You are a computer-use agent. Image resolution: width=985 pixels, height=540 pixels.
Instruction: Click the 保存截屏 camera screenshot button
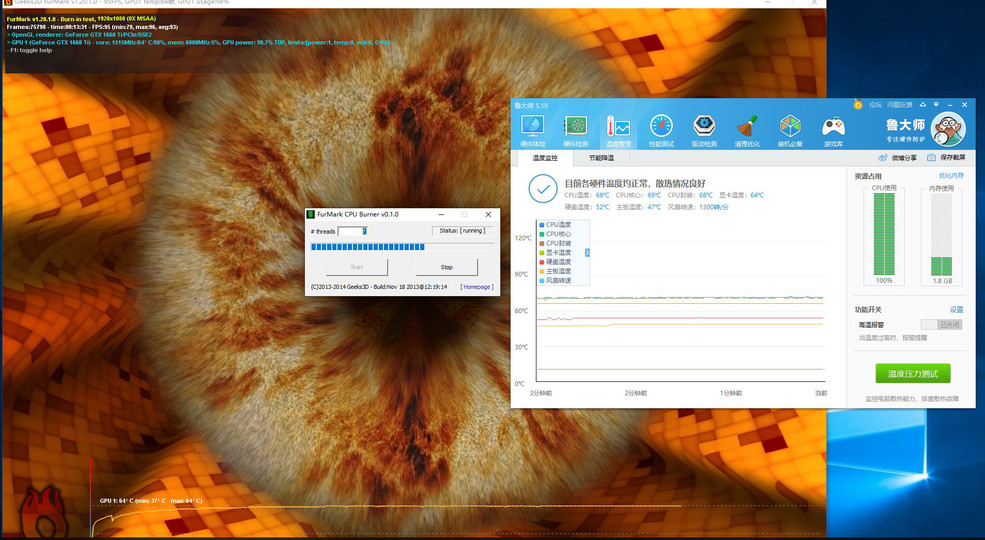(946, 158)
